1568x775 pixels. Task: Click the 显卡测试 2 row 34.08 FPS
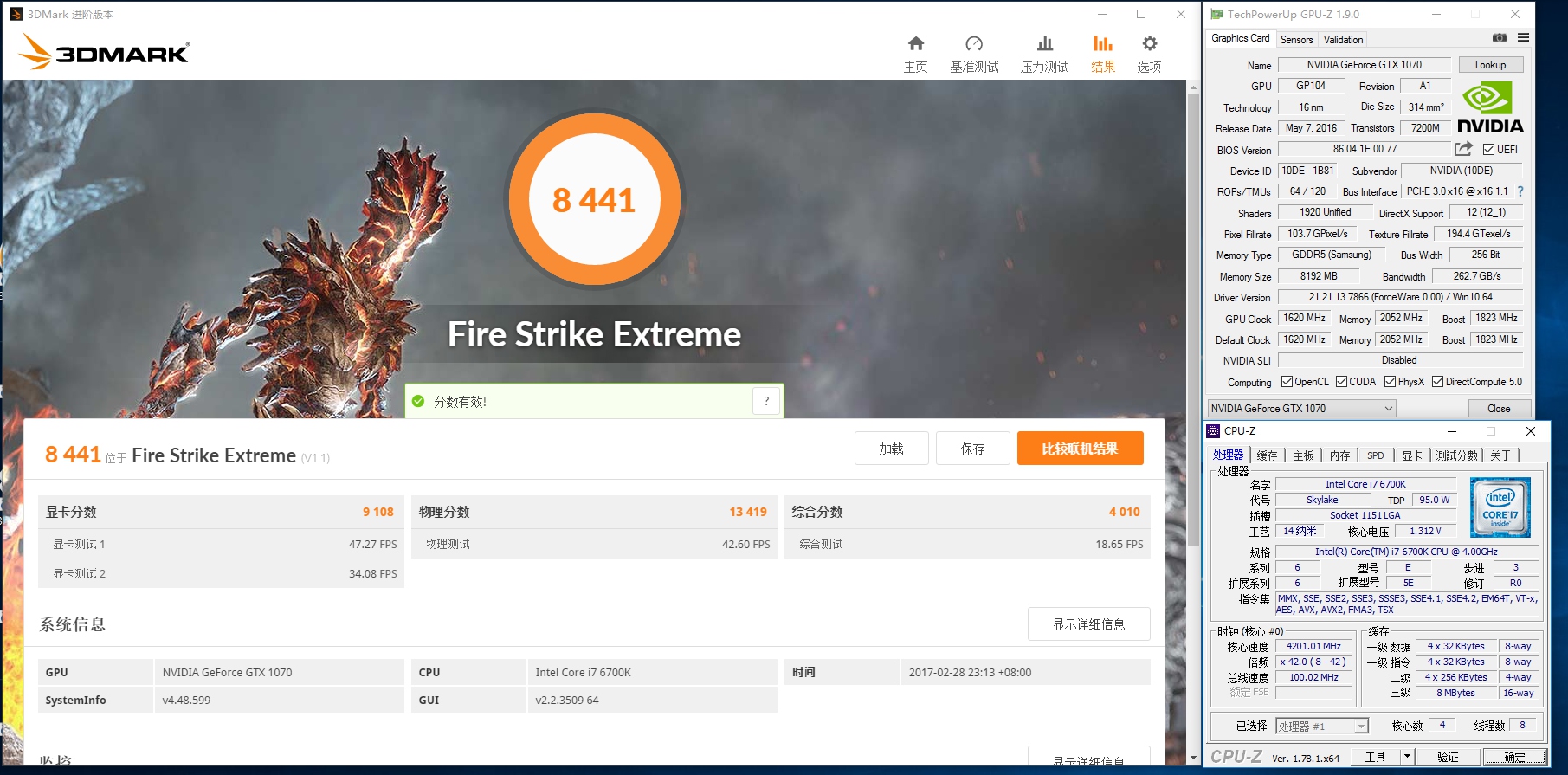(221, 573)
